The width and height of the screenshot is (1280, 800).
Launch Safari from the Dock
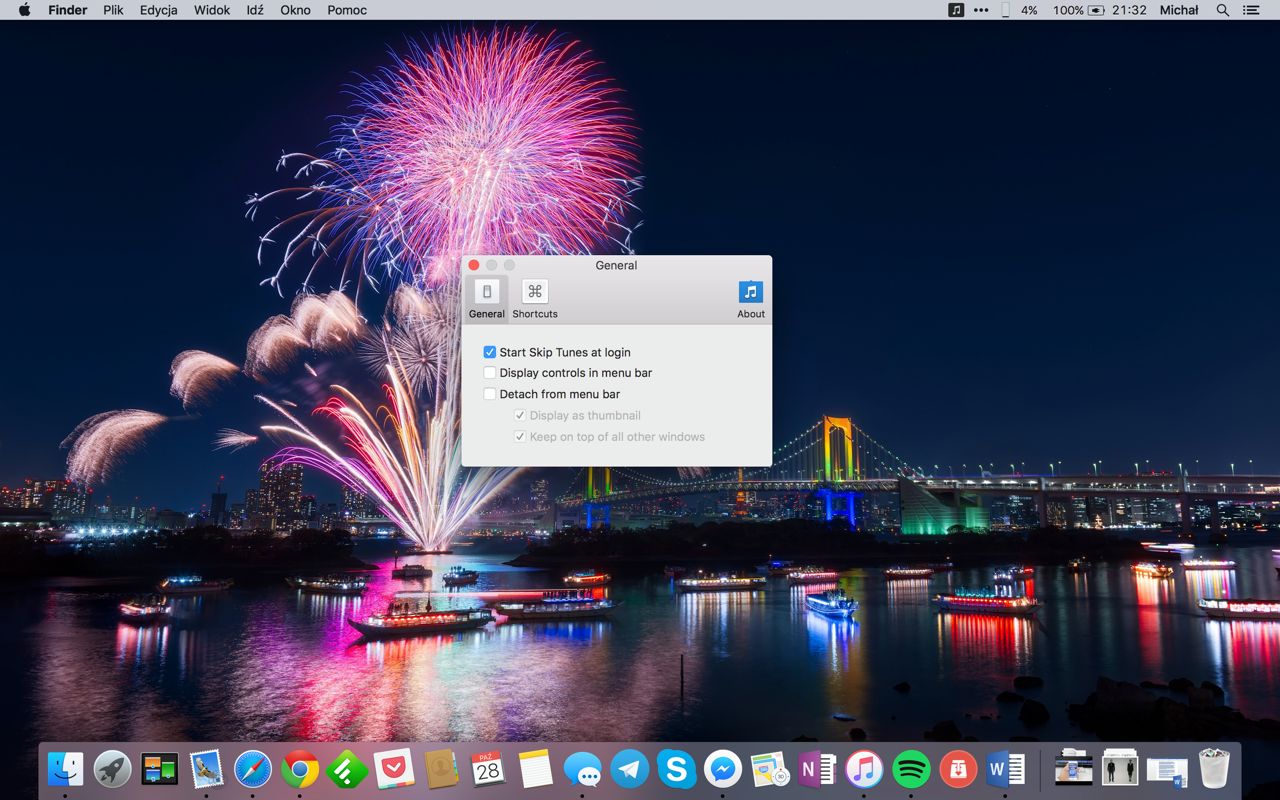click(x=253, y=769)
